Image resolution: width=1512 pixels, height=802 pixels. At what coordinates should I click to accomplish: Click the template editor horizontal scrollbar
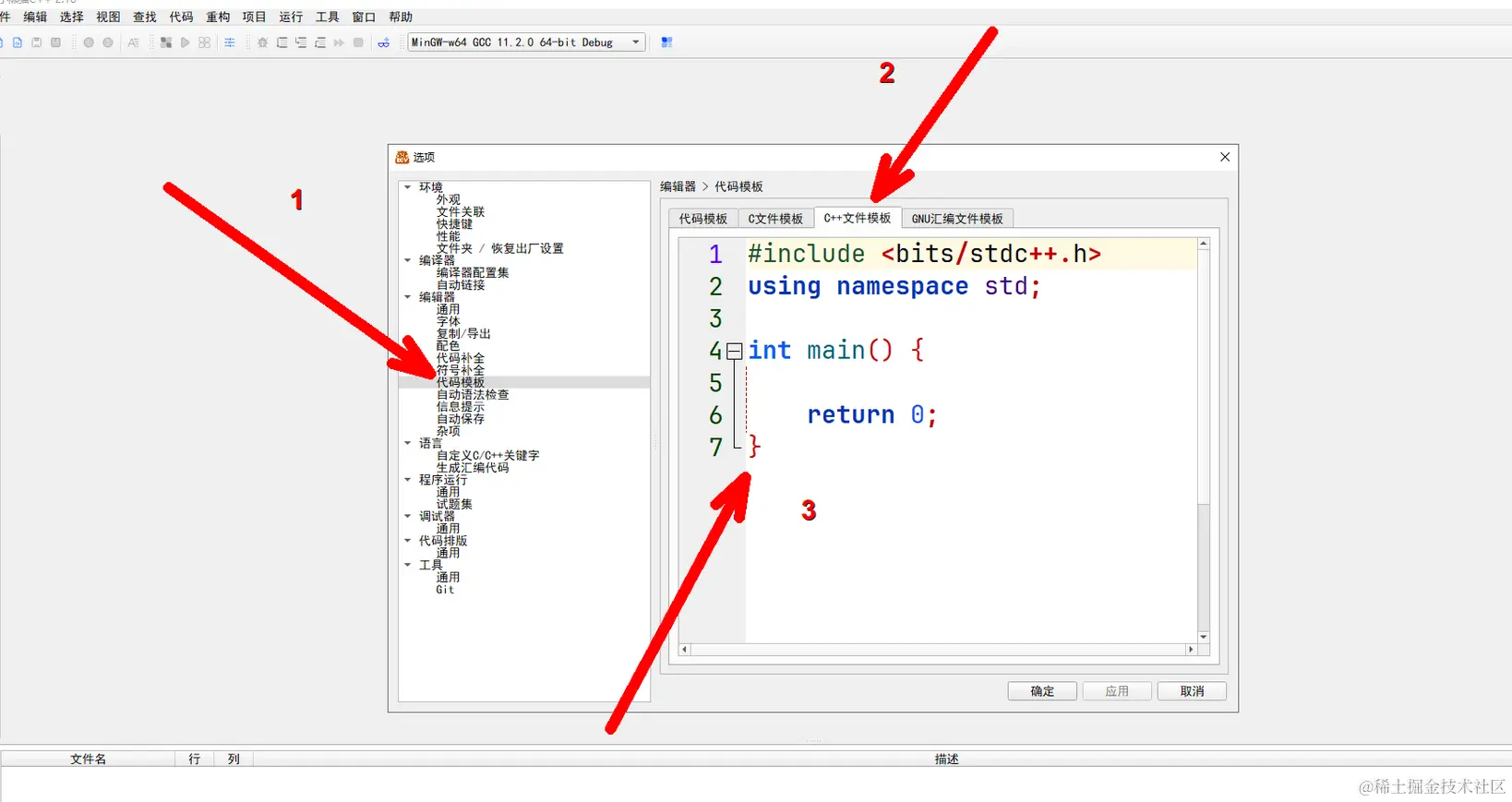pos(938,650)
